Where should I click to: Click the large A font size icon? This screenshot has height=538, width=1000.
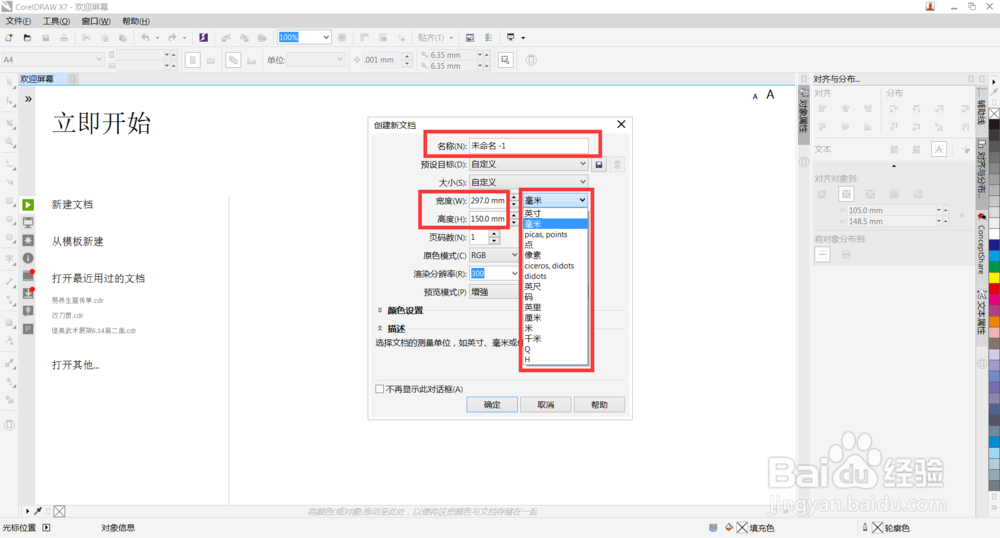coord(770,94)
